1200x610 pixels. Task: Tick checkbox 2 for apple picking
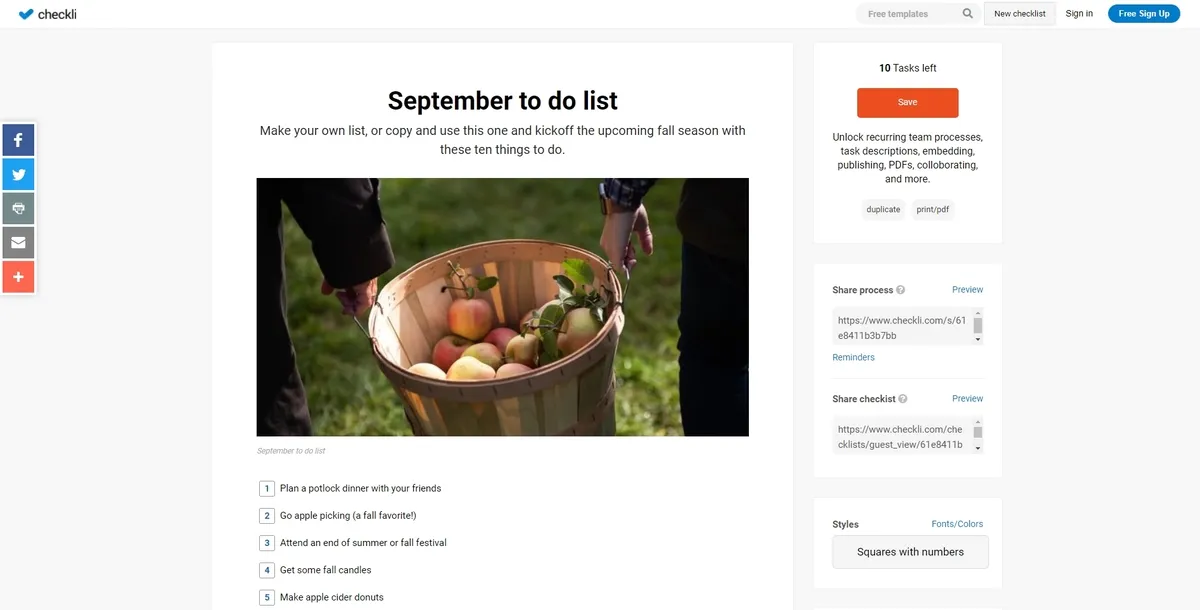click(x=267, y=516)
